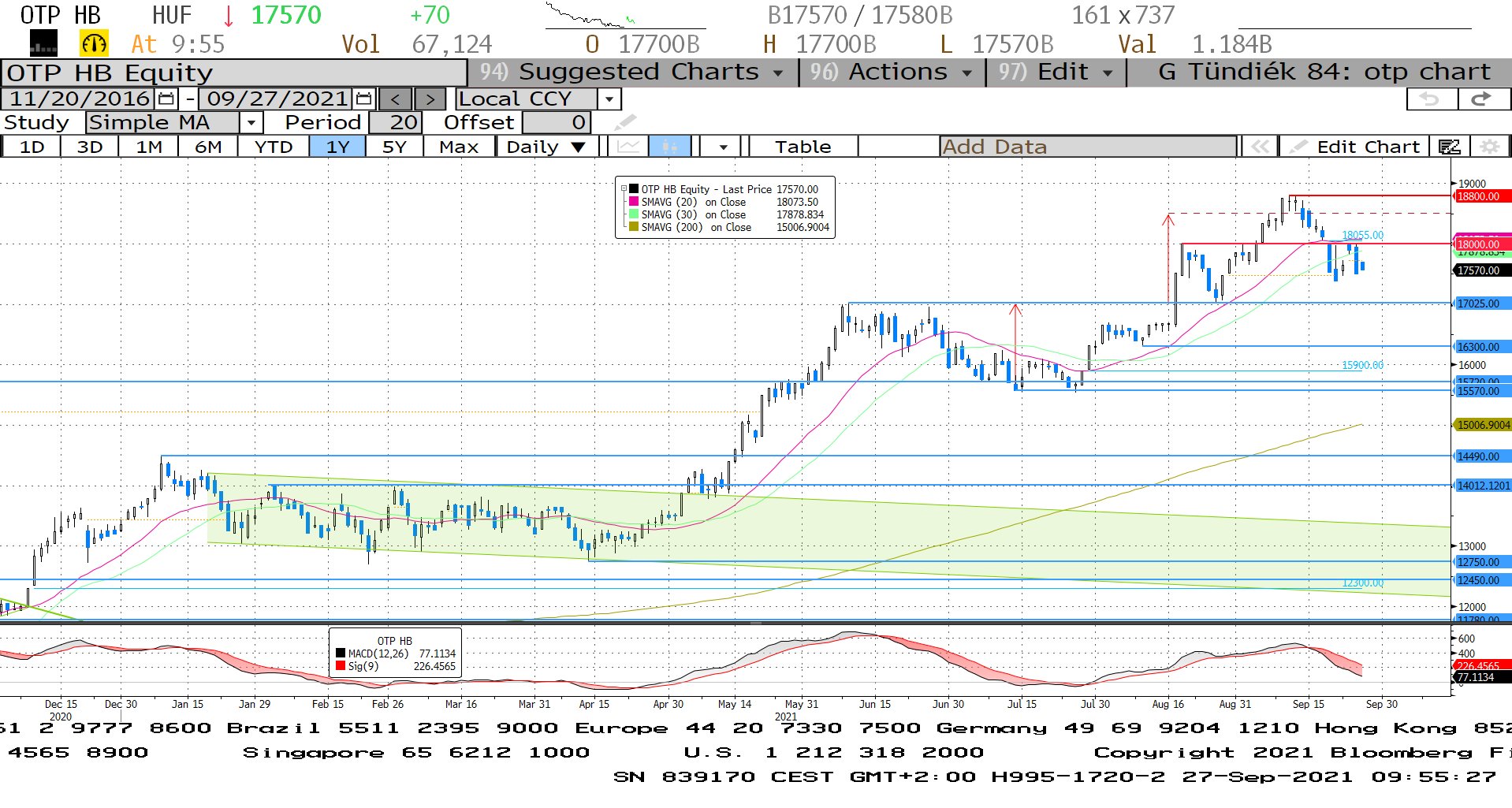The width and height of the screenshot is (1512, 808).
Task: Click the 12450.00 blue level label
Action: tap(1481, 580)
